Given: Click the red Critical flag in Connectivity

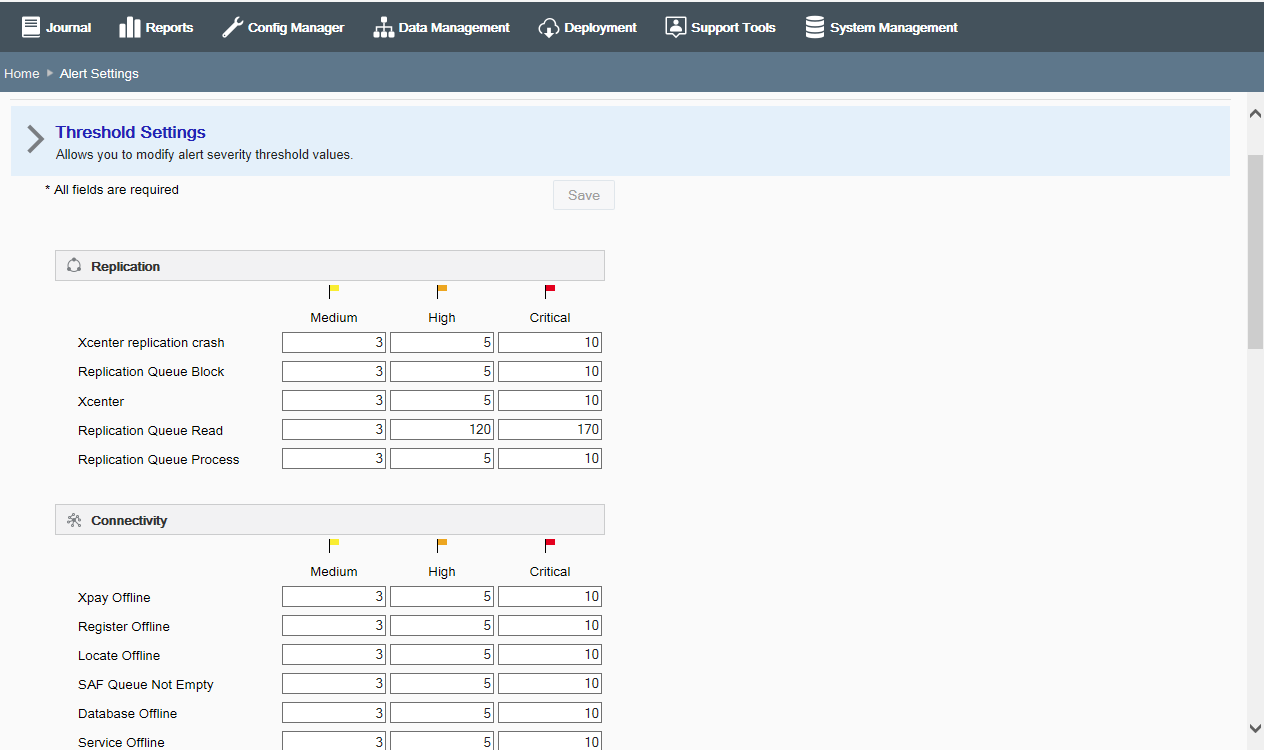Looking at the screenshot, I should 549,545.
